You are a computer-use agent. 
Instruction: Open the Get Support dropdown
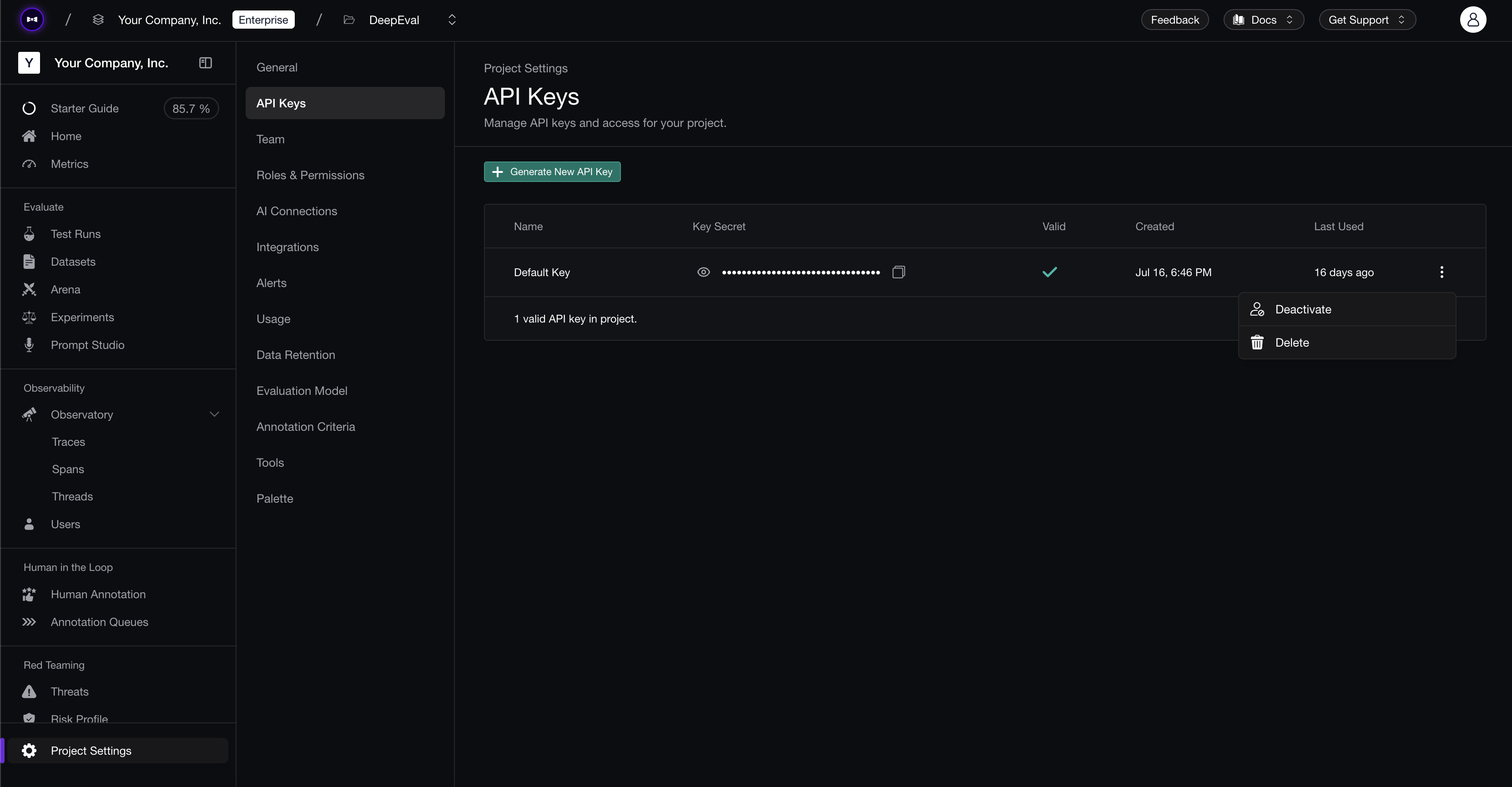click(x=1366, y=20)
